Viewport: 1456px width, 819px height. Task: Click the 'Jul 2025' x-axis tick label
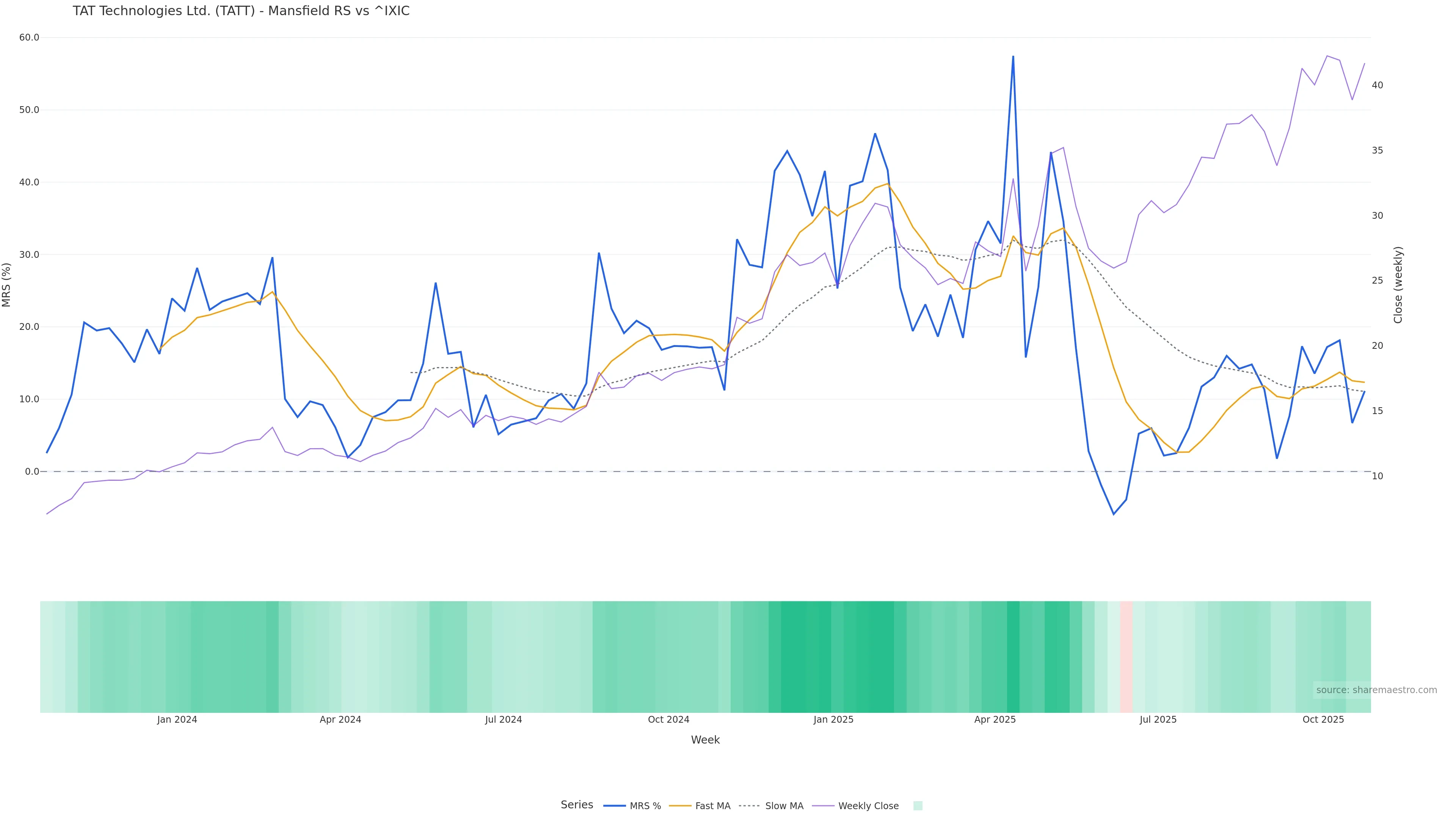1158,720
